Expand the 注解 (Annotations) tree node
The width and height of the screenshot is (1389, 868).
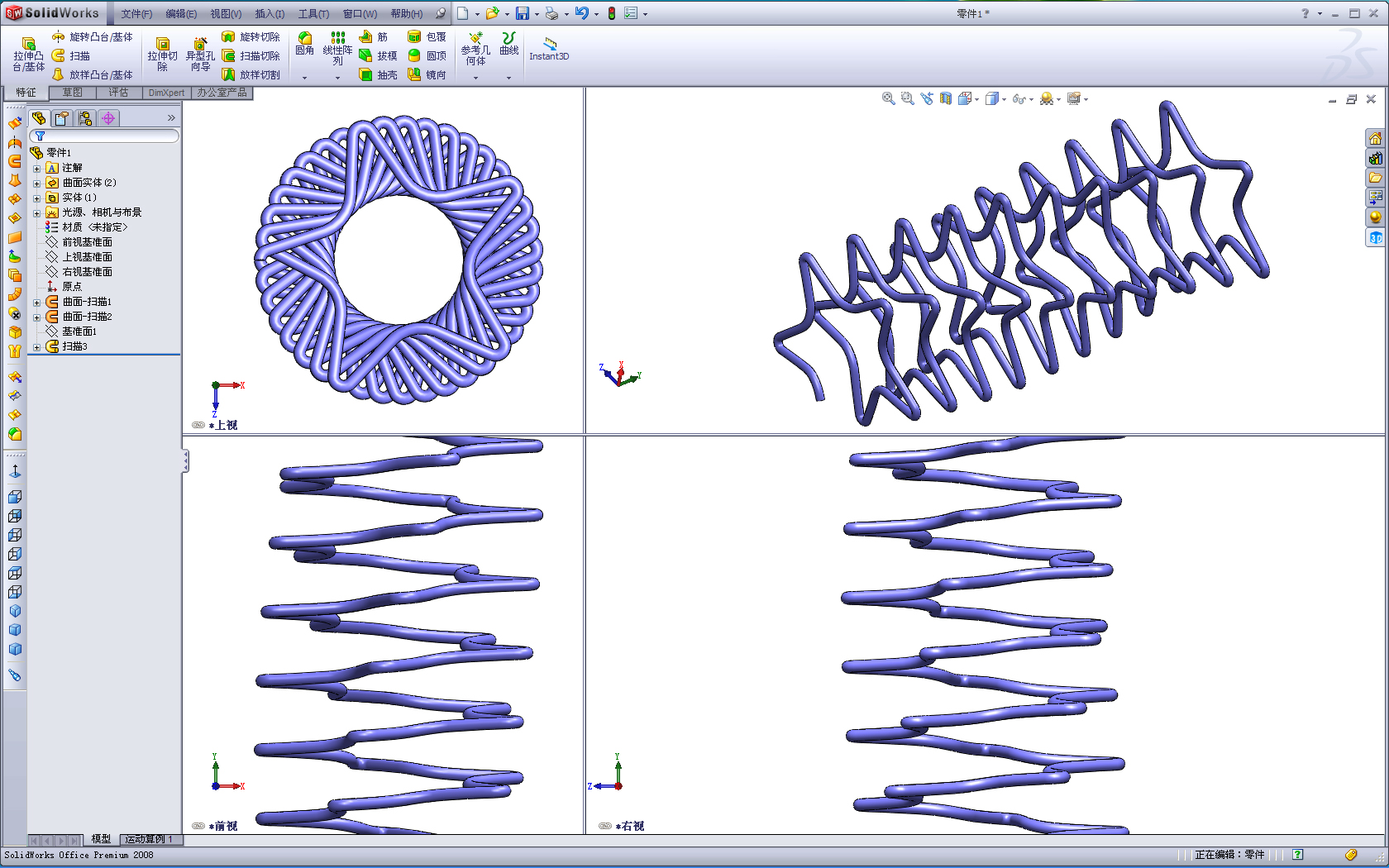[36, 169]
